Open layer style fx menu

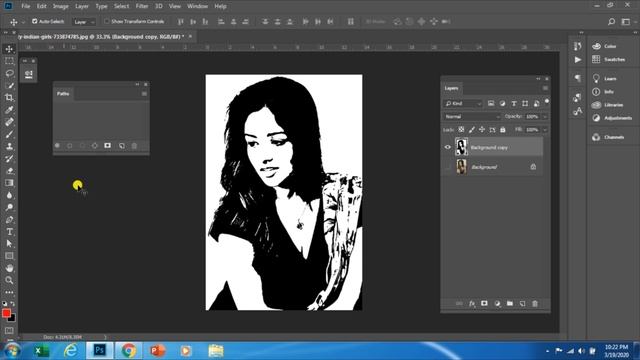(472, 304)
